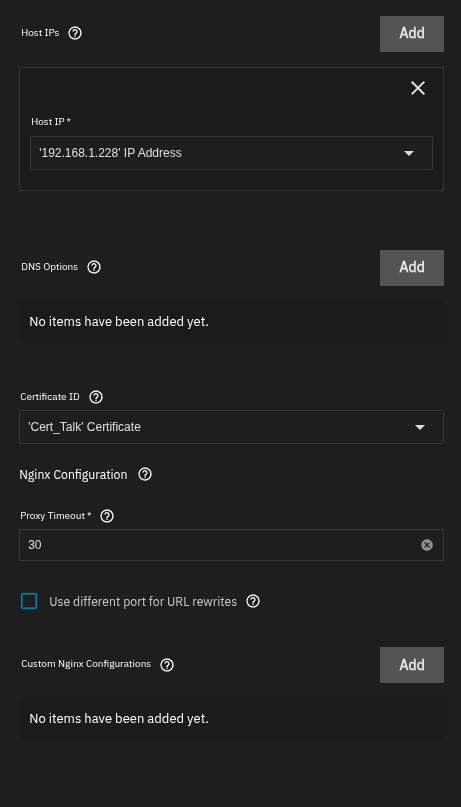461x807 pixels.
Task: Show help for URL rewrites port option
Action: tap(253, 601)
